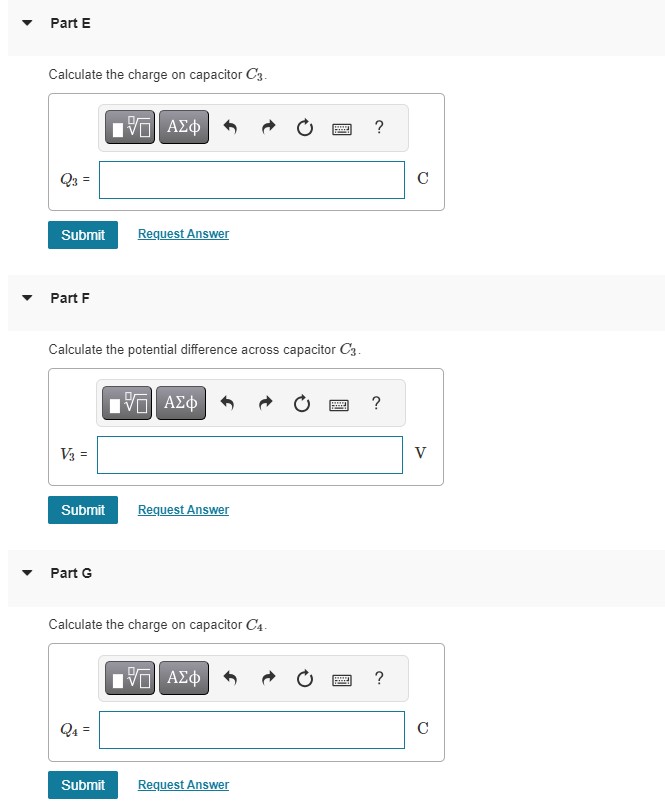
Task: Reset the Part F answer field
Action: coord(302,404)
